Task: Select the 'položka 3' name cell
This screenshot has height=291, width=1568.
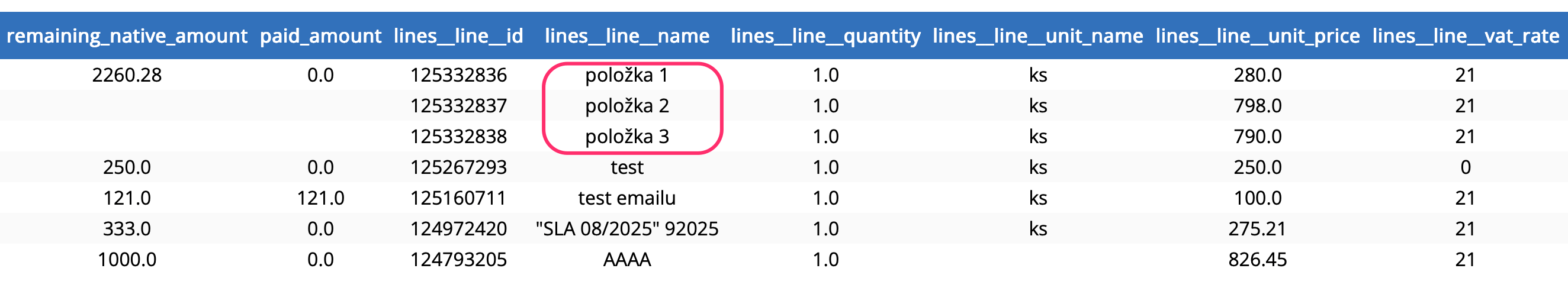Action: pos(627,137)
